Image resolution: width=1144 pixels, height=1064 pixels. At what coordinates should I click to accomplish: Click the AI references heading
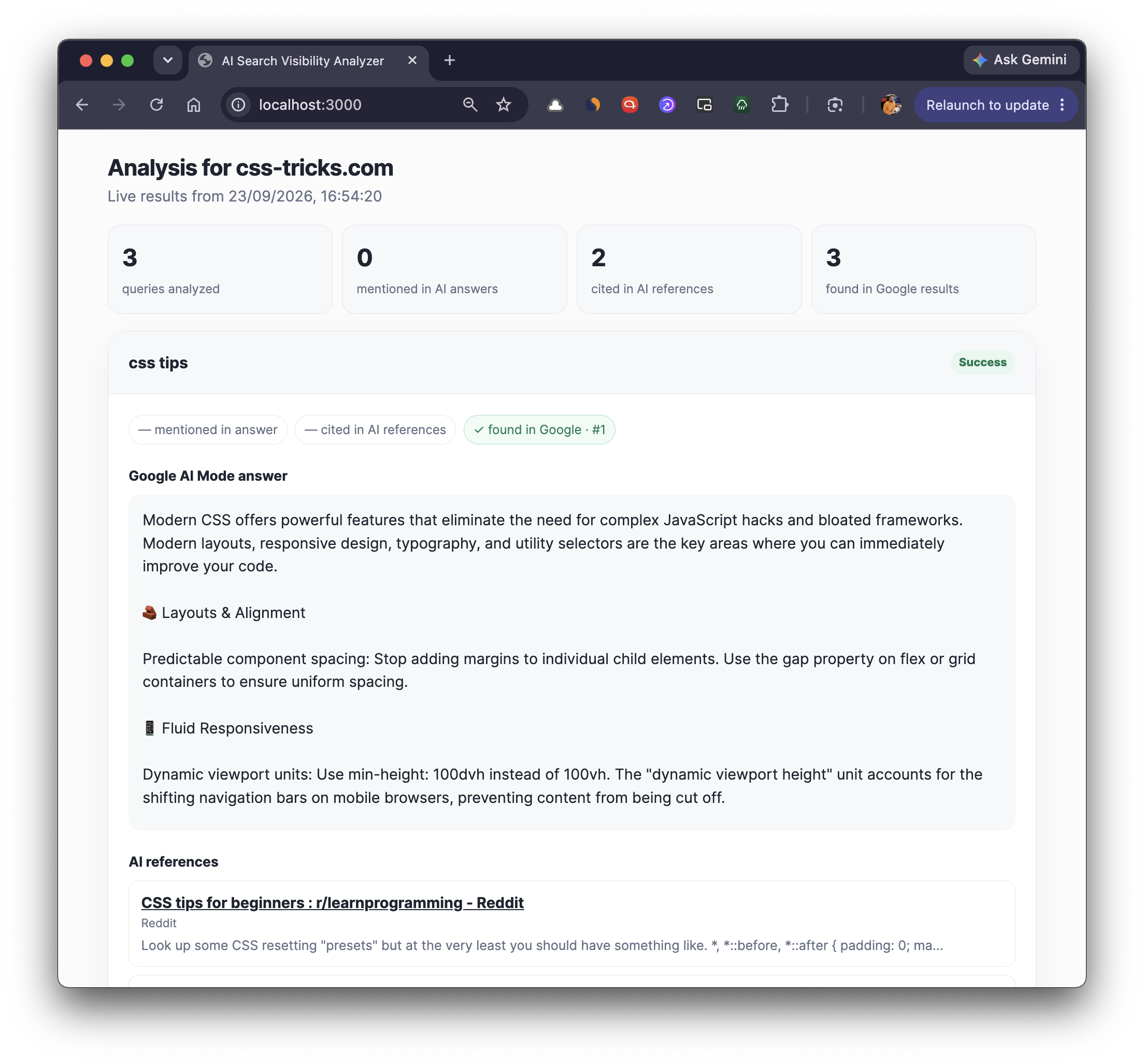173,861
